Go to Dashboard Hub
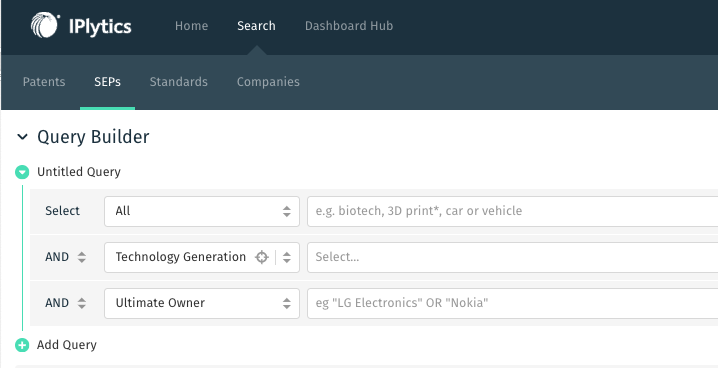The height and width of the screenshot is (368, 718). coord(349,26)
